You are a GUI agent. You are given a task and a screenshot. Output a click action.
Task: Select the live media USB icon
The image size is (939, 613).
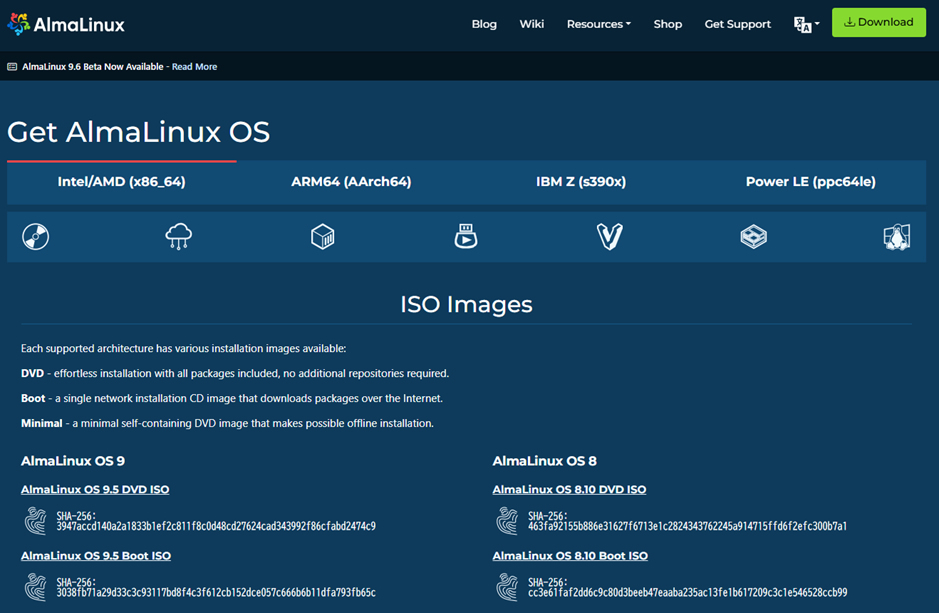coord(466,237)
